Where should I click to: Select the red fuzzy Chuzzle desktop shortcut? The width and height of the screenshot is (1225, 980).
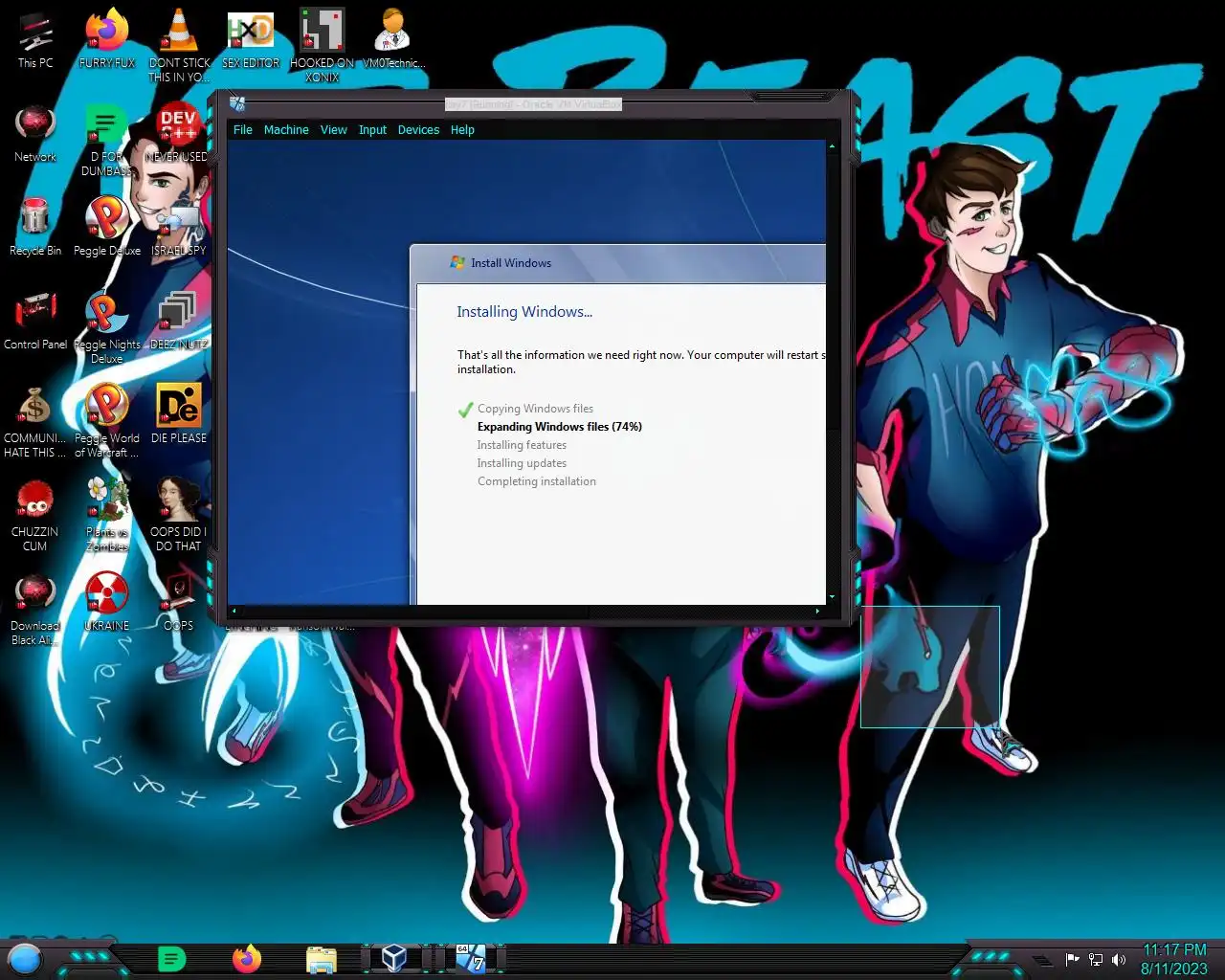coord(35,515)
